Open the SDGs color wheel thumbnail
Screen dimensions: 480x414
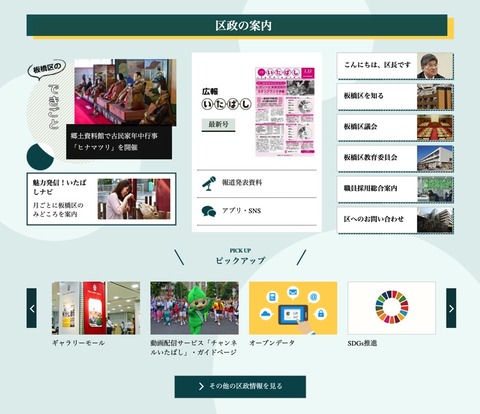pyautogui.click(x=392, y=308)
